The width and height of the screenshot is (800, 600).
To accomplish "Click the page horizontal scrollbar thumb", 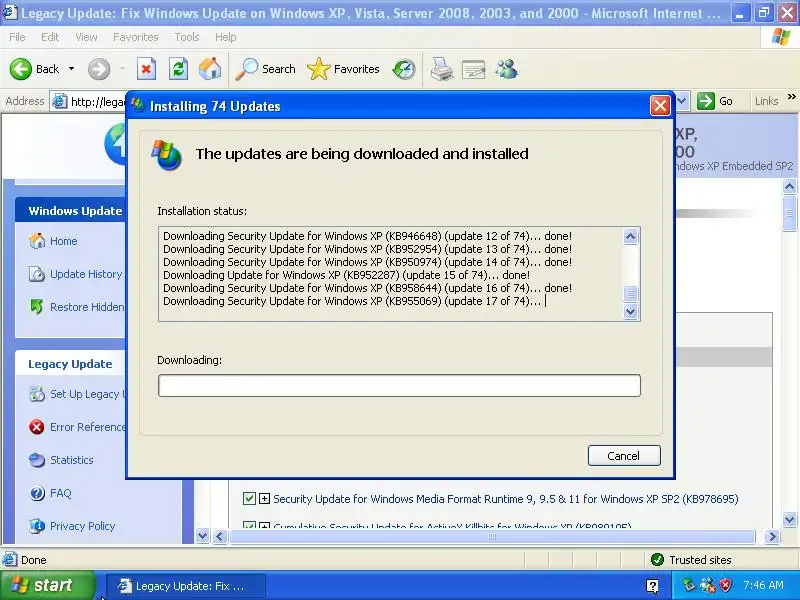I will [x=492, y=537].
